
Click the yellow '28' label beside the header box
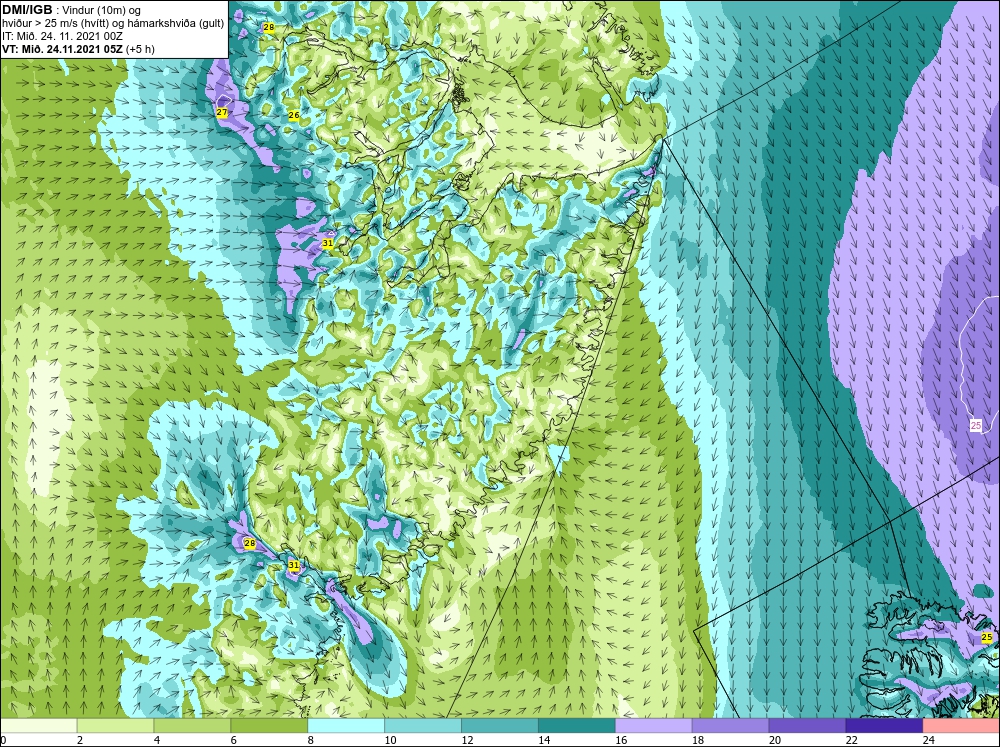pos(268,27)
